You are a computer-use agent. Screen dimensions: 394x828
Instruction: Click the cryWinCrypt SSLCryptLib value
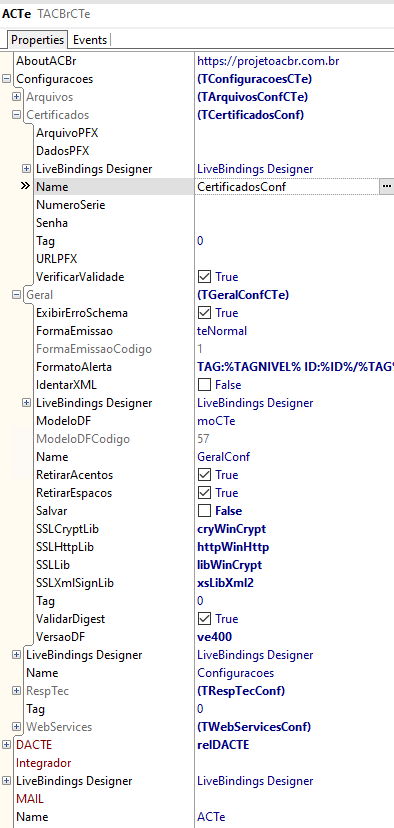click(x=231, y=529)
